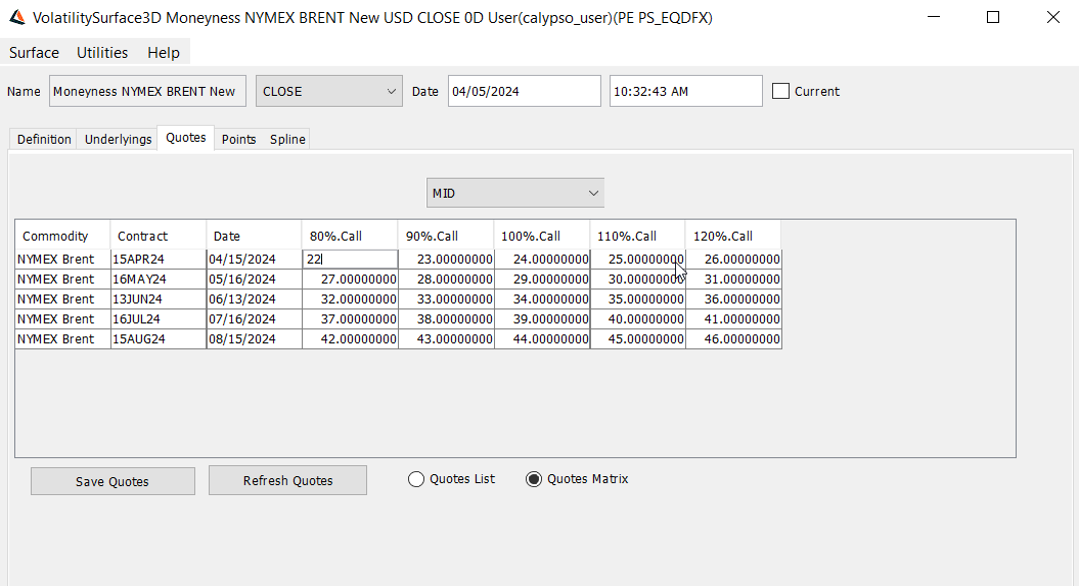
Task: Click the 24.00000000 quote cell
Action: [x=542, y=259]
